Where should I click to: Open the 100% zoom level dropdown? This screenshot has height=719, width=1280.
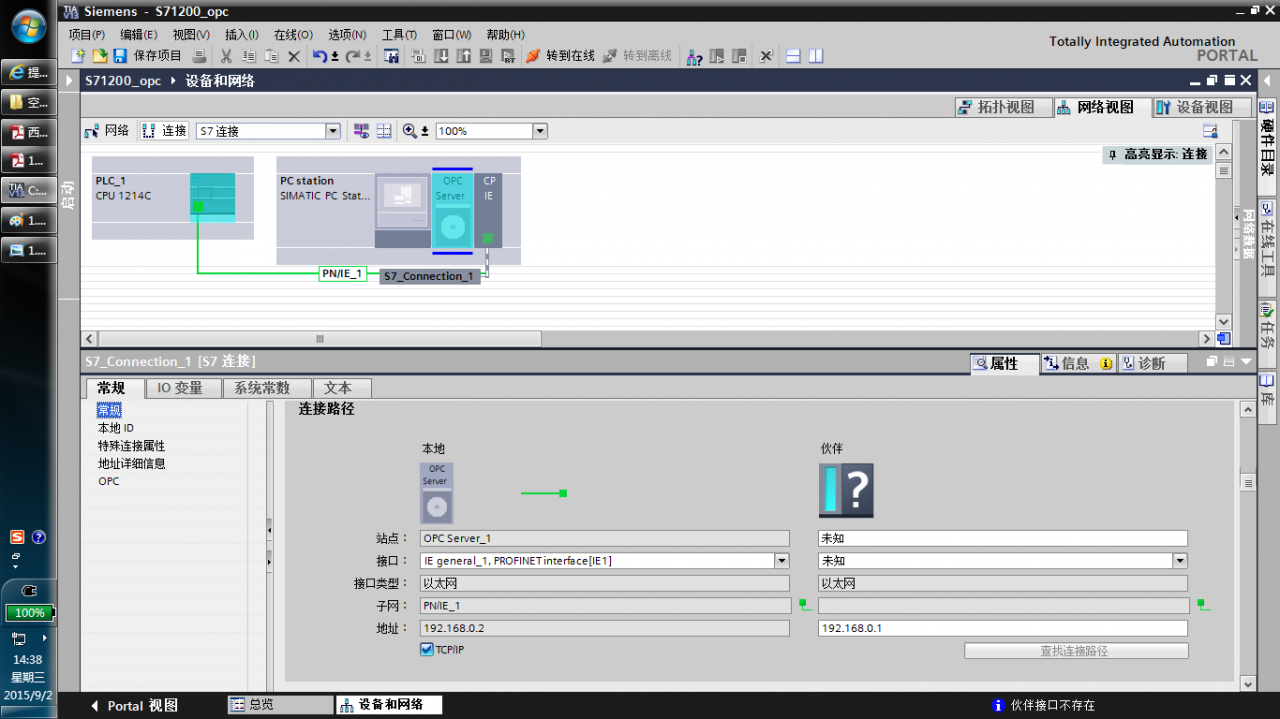tap(540, 131)
